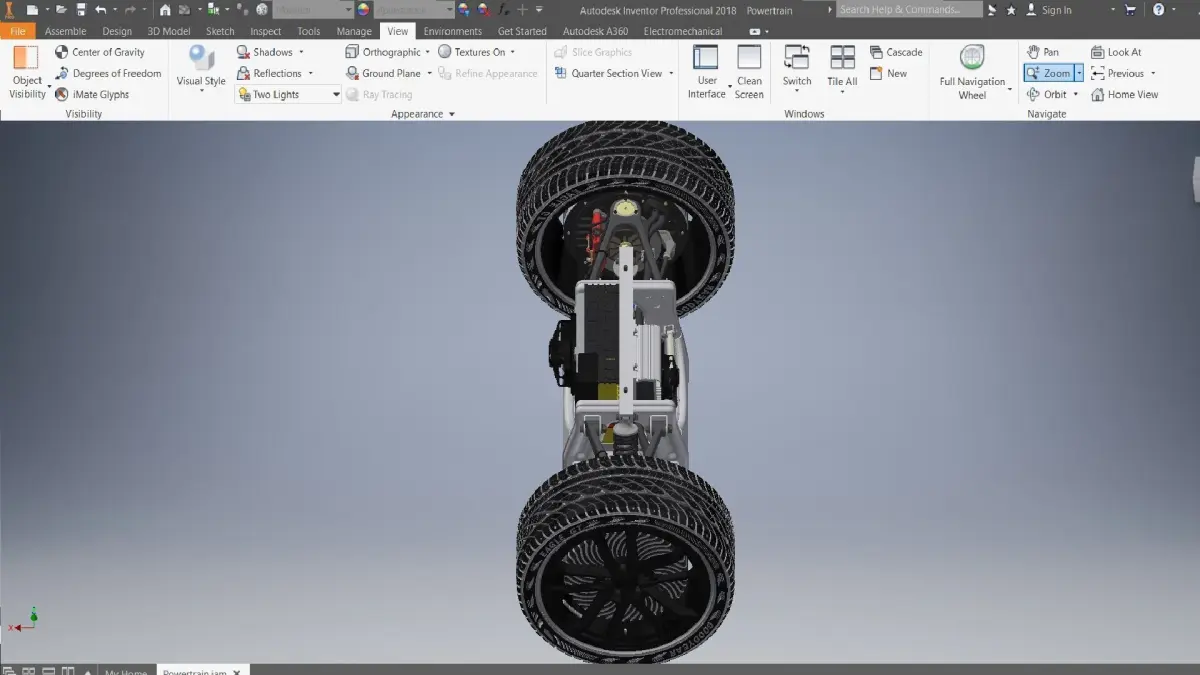1200x675 pixels.
Task: Click the Home icon in quick access toolbar
Action: click(x=165, y=10)
